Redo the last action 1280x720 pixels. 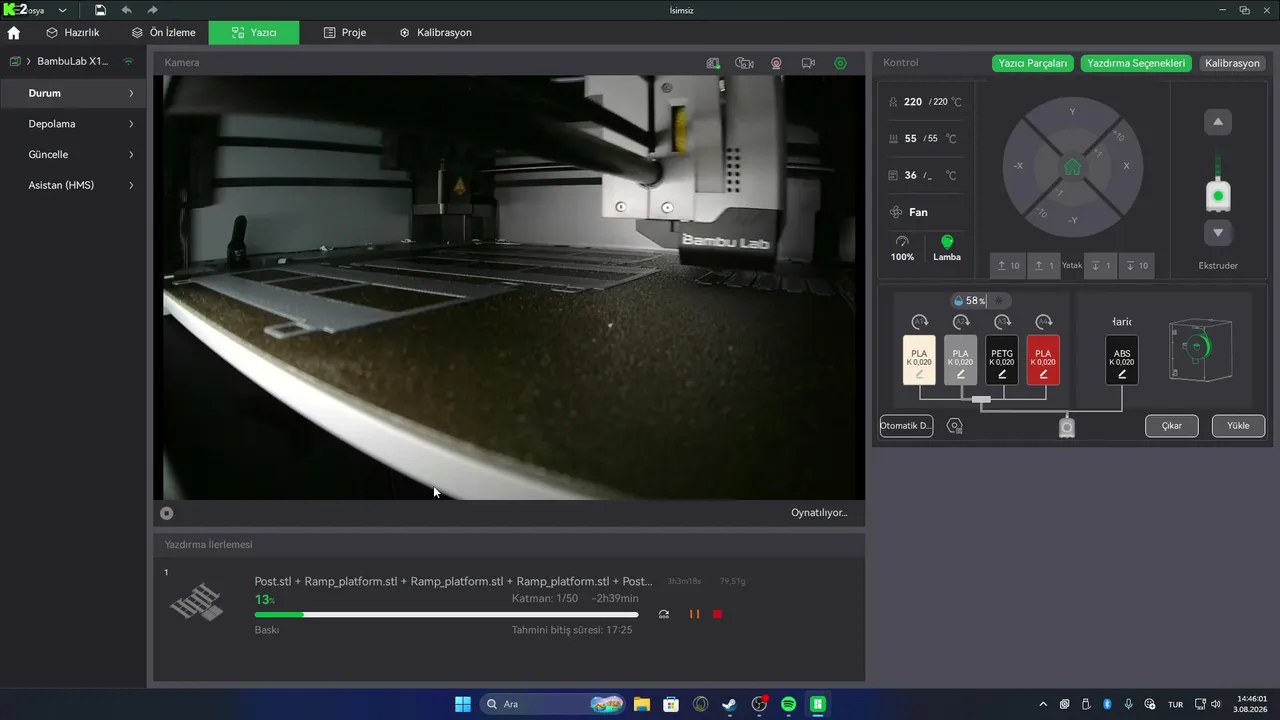coord(152,10)
